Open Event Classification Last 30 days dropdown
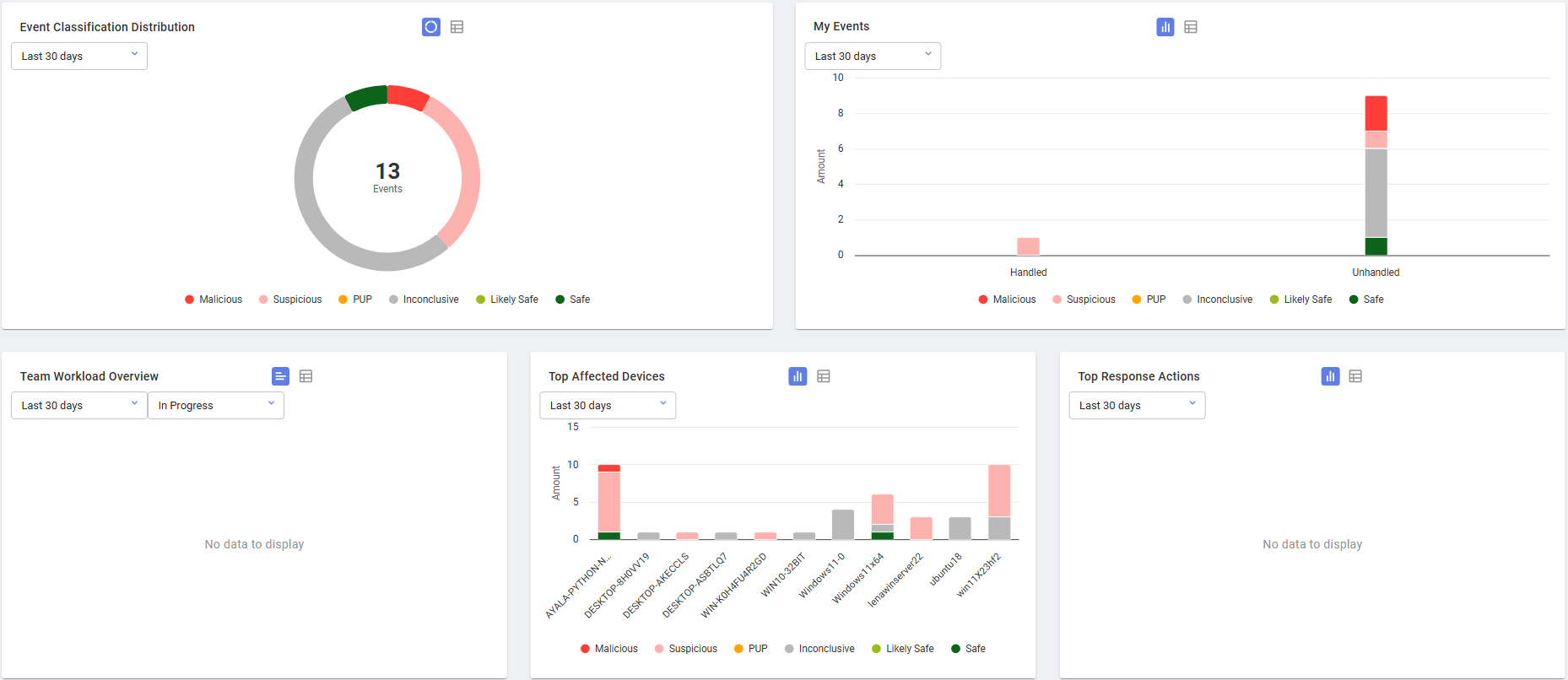 coord(79,57)
